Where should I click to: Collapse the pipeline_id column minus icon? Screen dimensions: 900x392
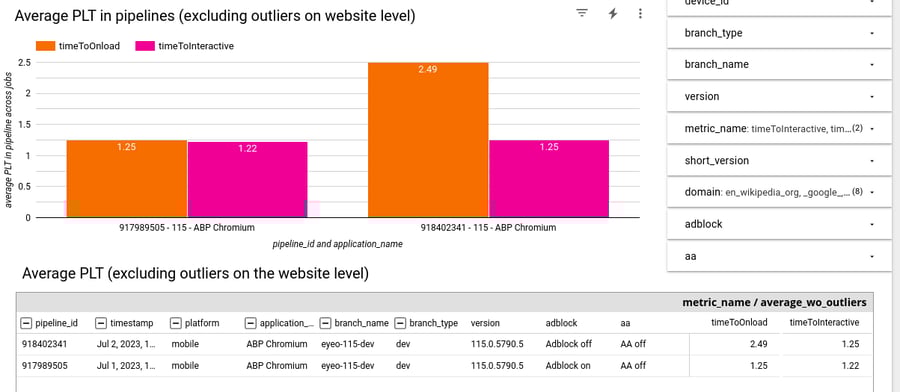point(26,323)
